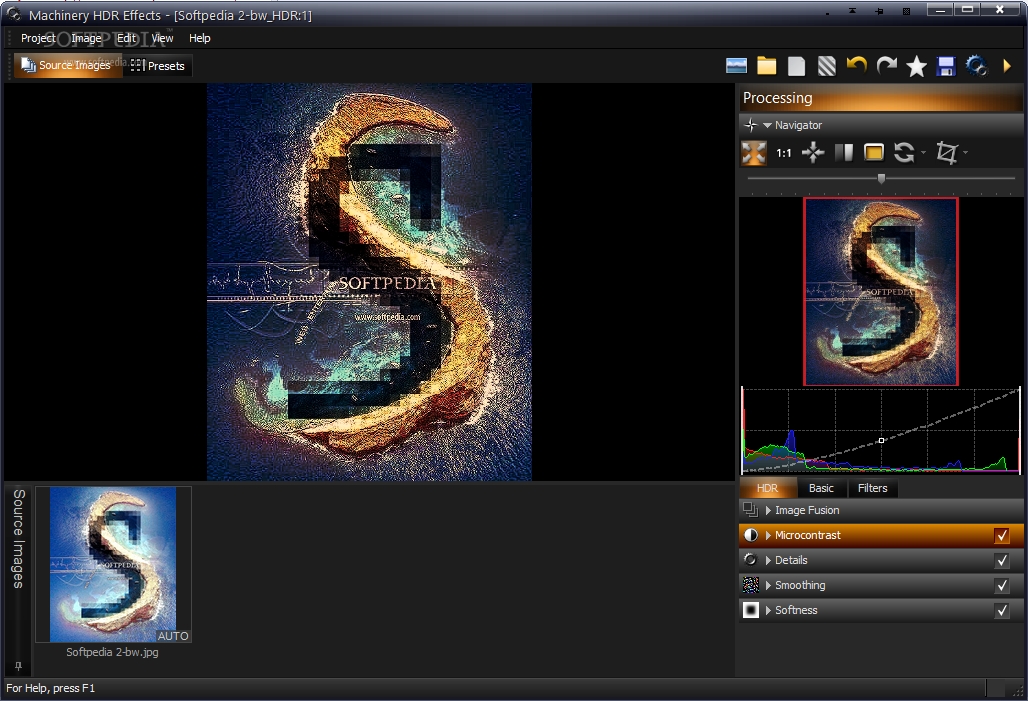This screenshot has width=1028, height=701.
Task: Expand the Image Fusion section
Action: 768,510
